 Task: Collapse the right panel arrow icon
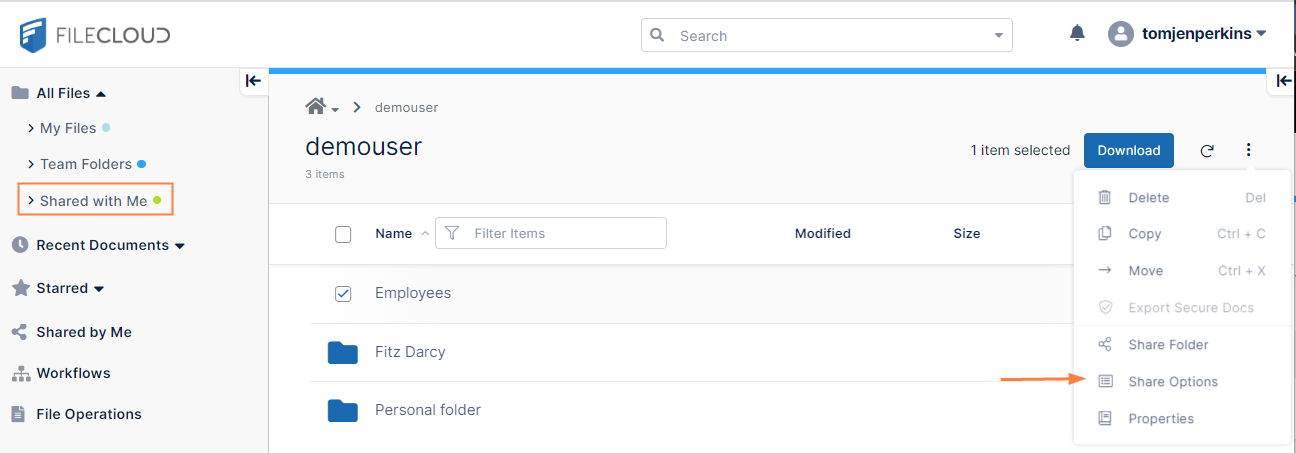click(1282, 82)
